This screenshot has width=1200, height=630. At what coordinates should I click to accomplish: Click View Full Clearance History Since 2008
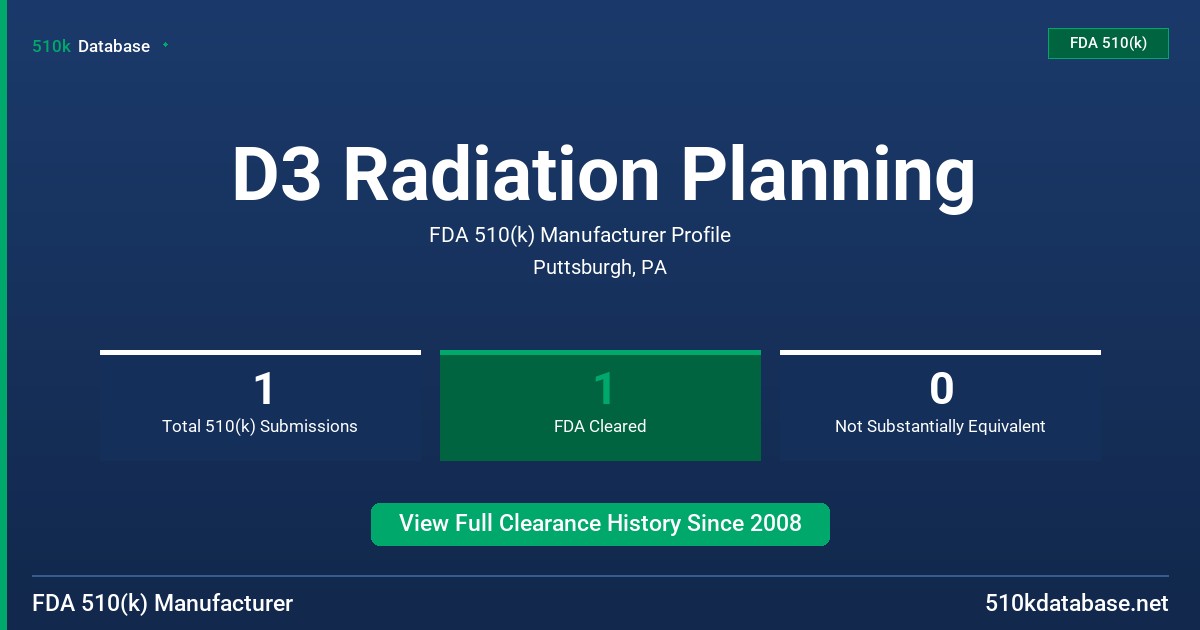click(x=600, y=524)
